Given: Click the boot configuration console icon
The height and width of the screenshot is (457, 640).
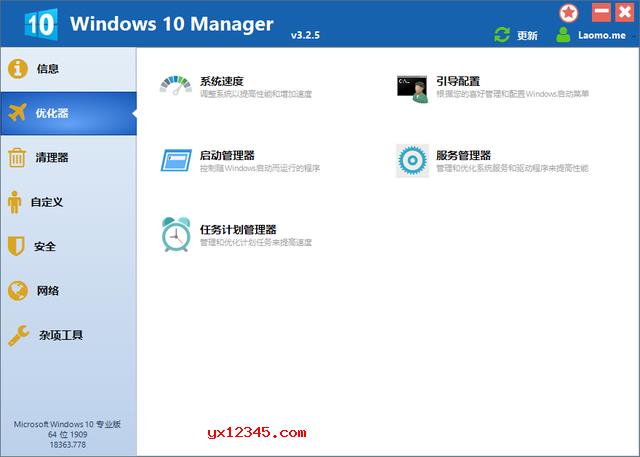Looking at the screenshot, I should (x=412, y=89).
